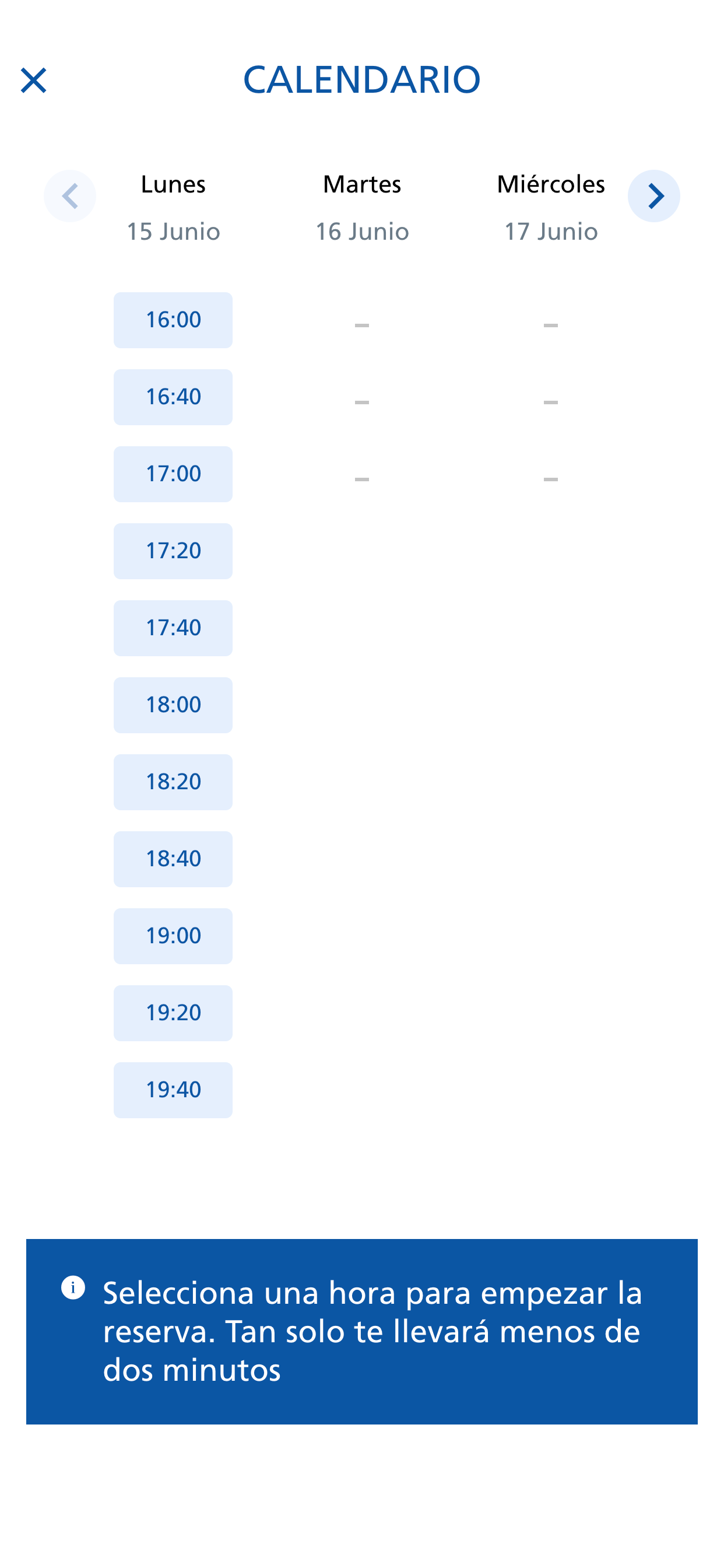The image size is (724, 1568).
Task: Choose the 17:00 time slot
Action: 173,474
